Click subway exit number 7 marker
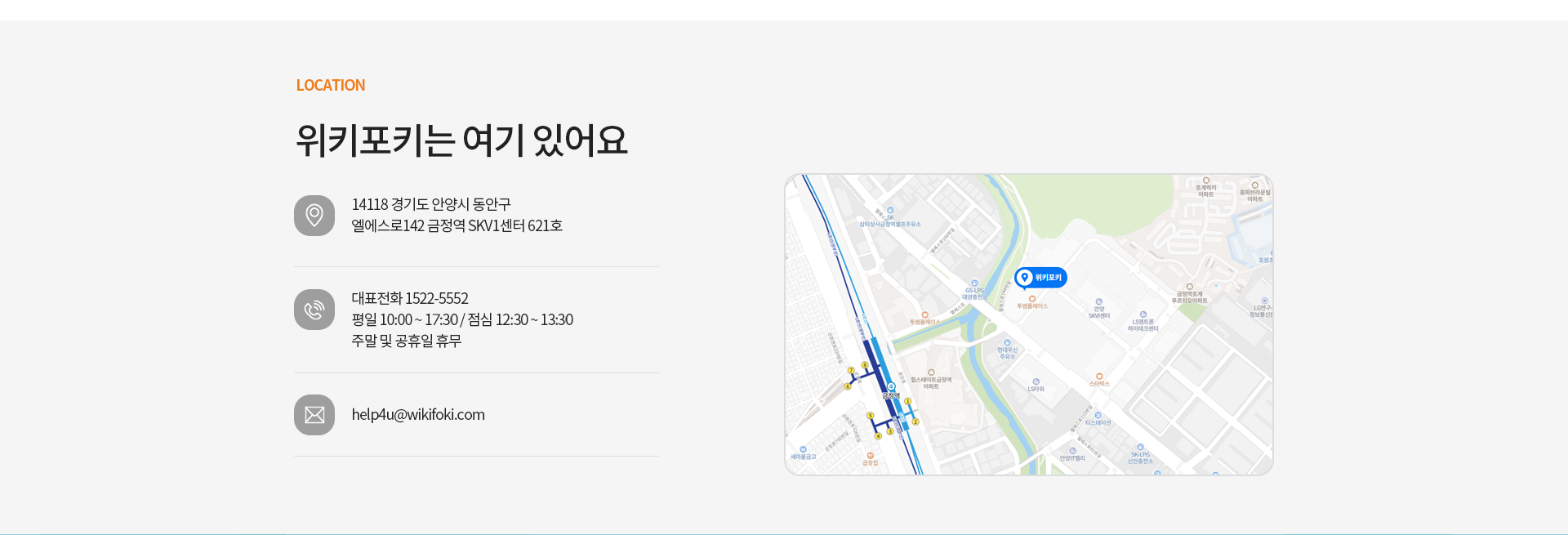 pos(851,371)
